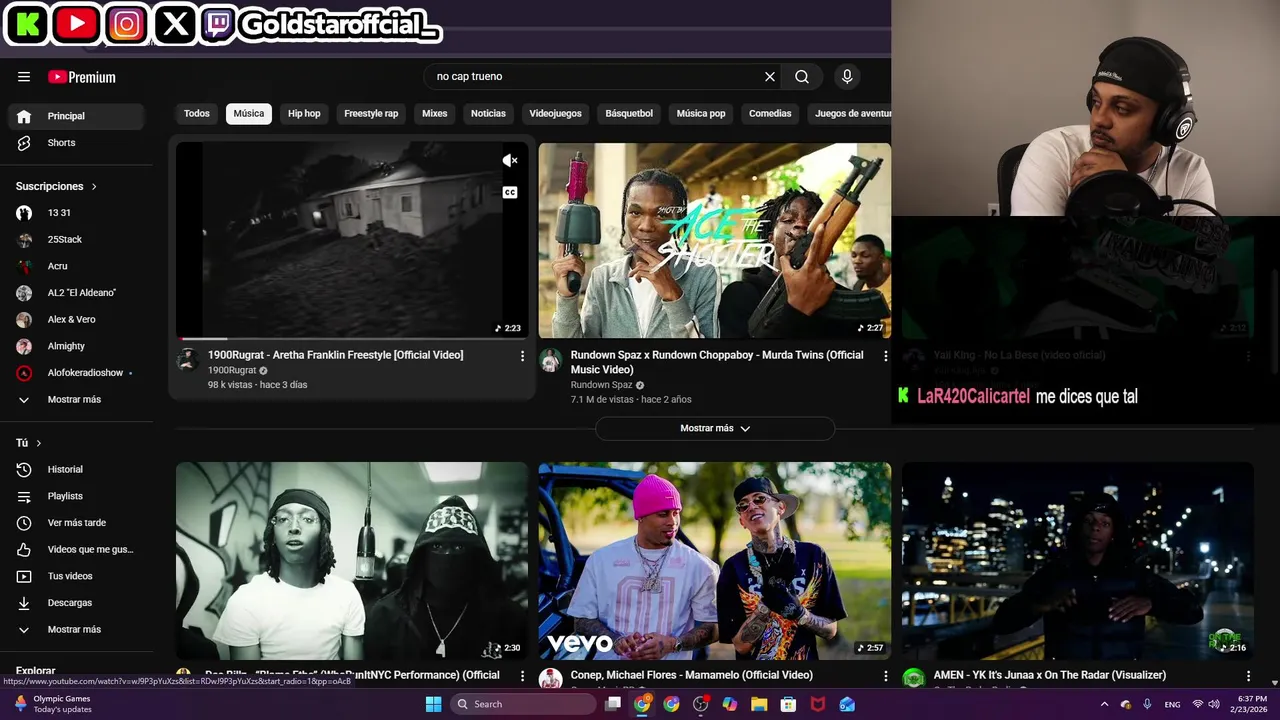Open AMEN YK It's Junaa thumbnail
Screen dimensions: 1280x720
[x=1078, y=561]
